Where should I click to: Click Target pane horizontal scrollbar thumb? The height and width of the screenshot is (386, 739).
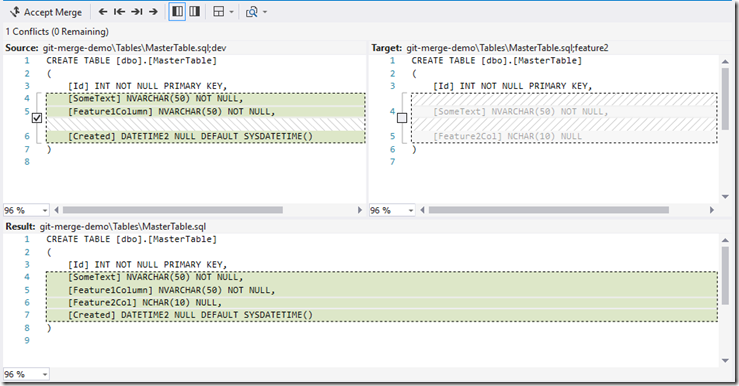pos(548,210)
